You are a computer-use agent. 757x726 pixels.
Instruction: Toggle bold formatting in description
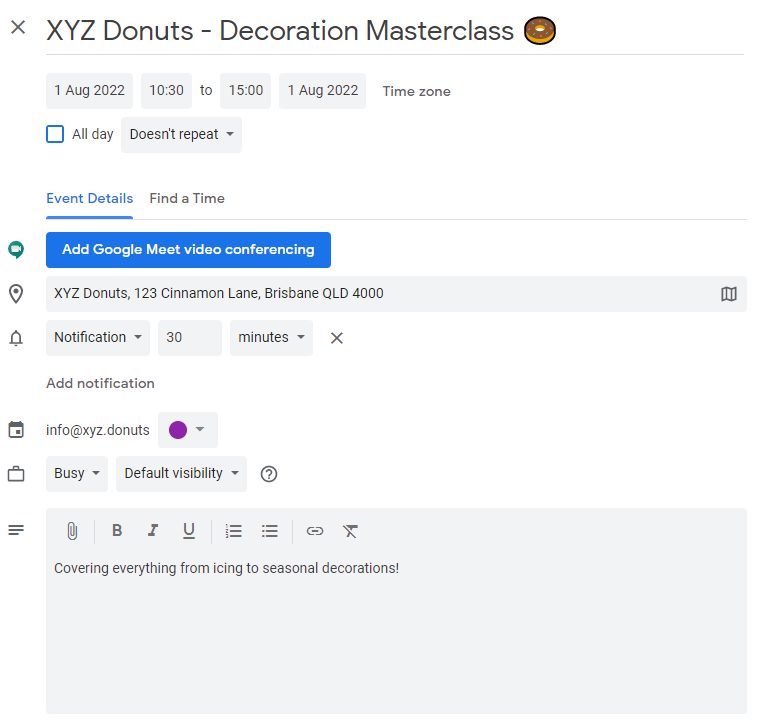(117, 531)
